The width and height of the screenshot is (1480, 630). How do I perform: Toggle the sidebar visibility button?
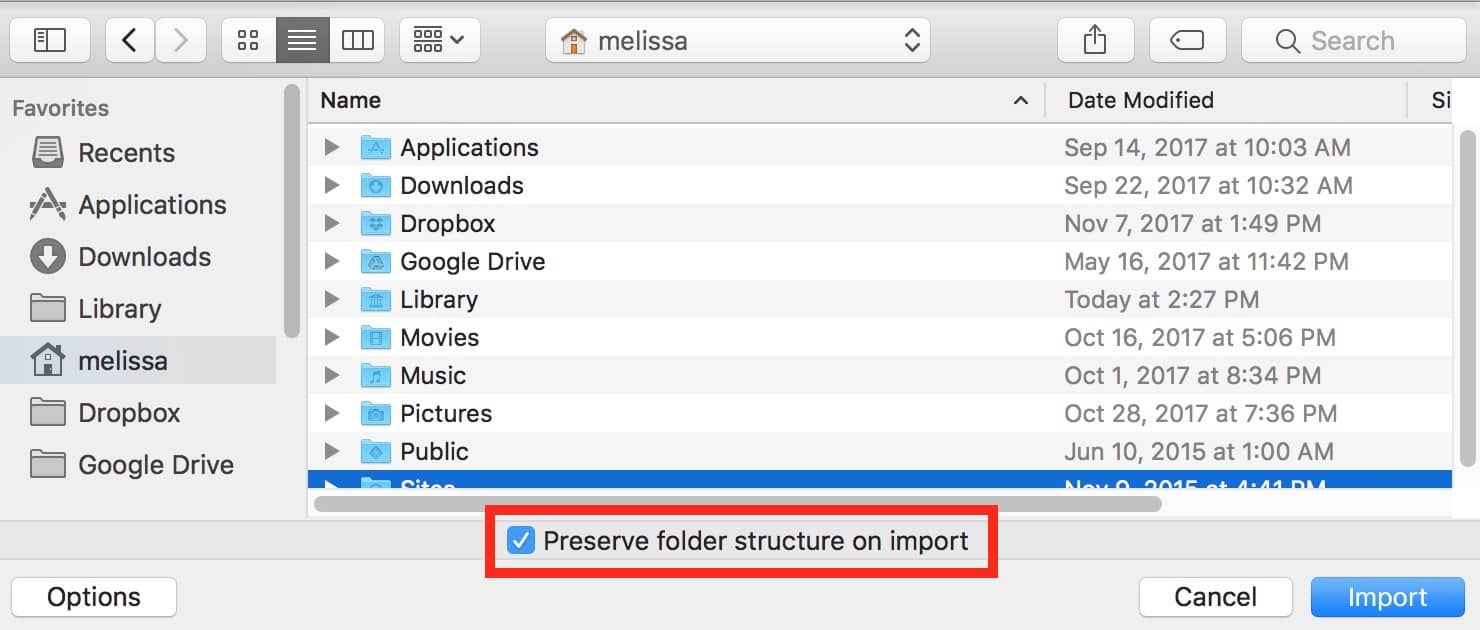49,40
